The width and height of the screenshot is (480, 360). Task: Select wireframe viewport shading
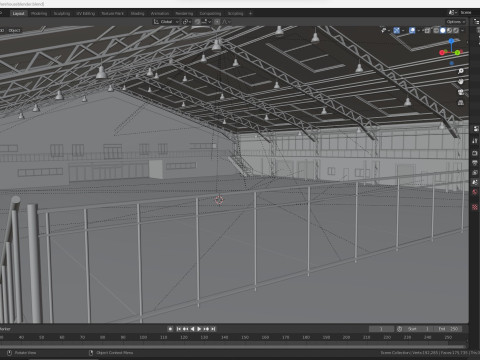(436, 30)
